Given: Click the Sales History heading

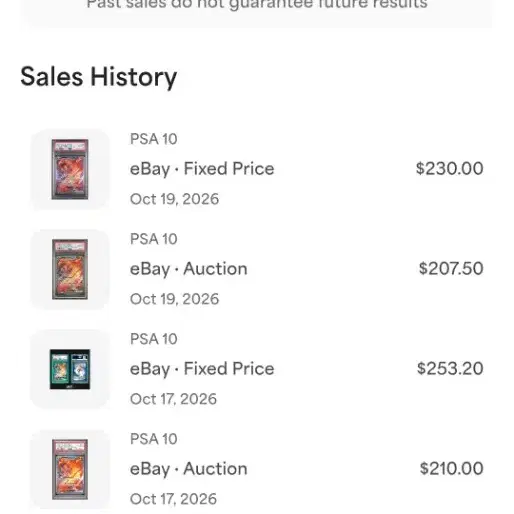Looking at the screenshot, I should (x=99, y=77).
